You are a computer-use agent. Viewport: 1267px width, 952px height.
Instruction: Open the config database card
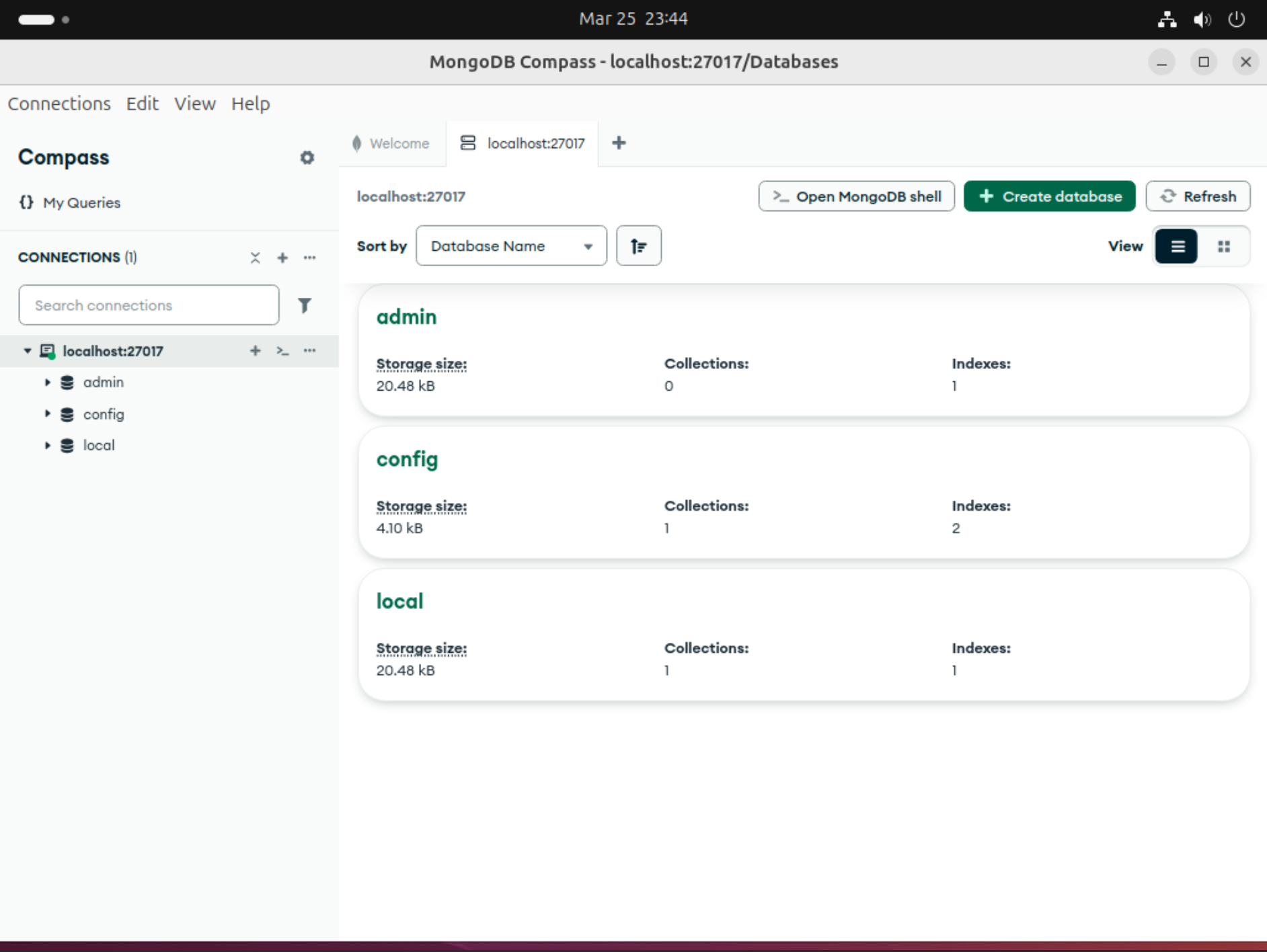406,459
